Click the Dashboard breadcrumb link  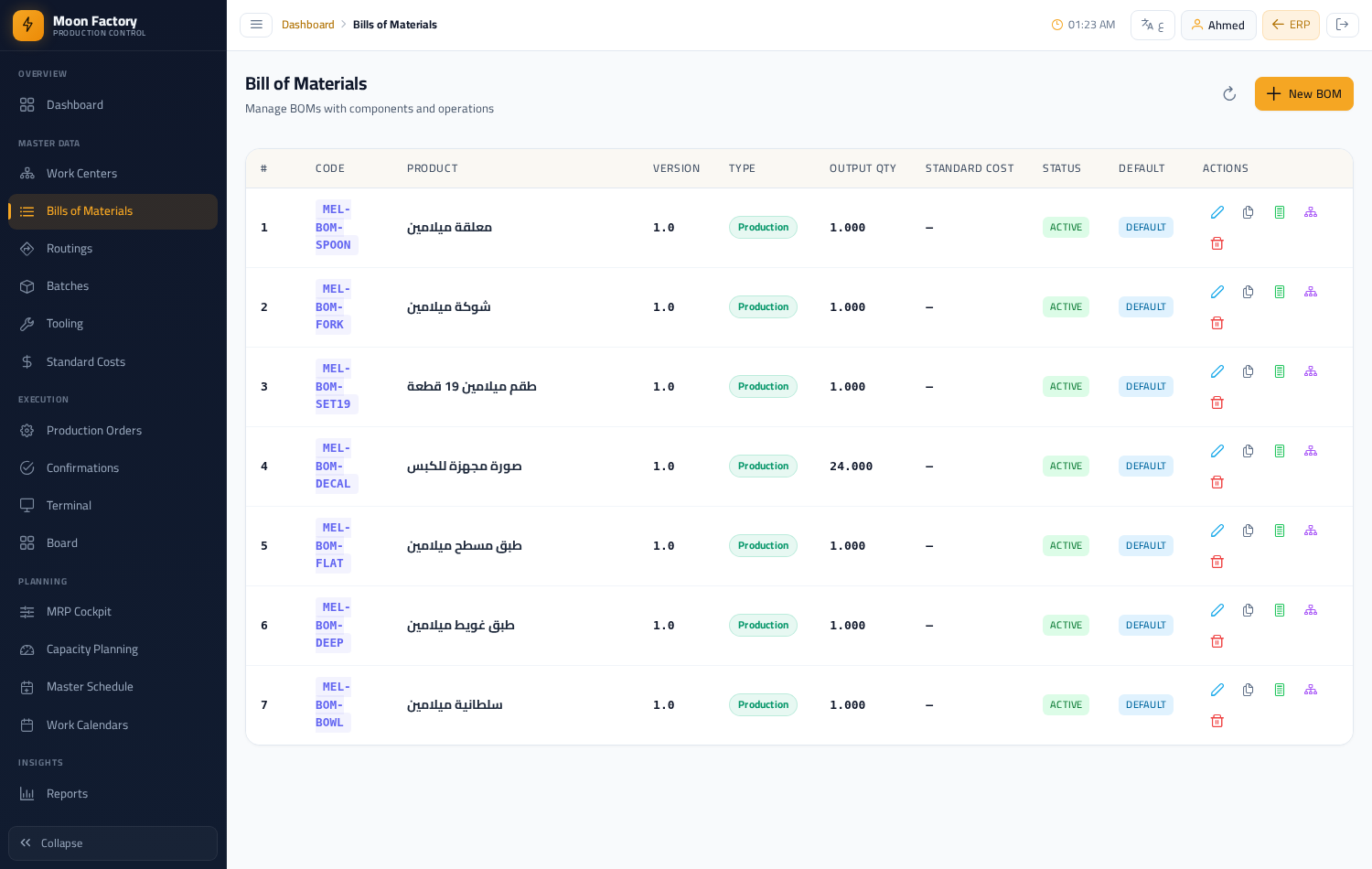[x=308, y=25]
